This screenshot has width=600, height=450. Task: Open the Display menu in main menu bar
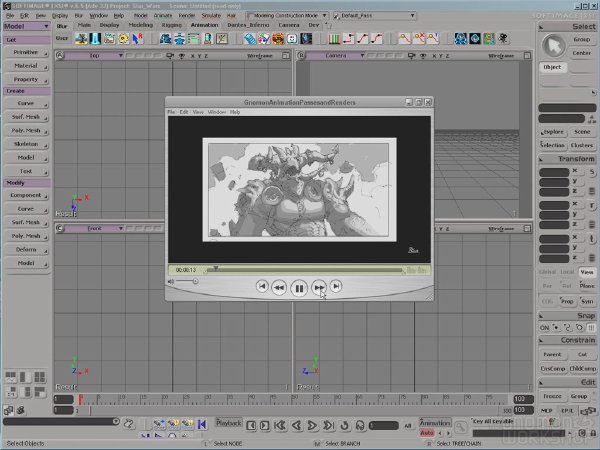pos(60,16)
